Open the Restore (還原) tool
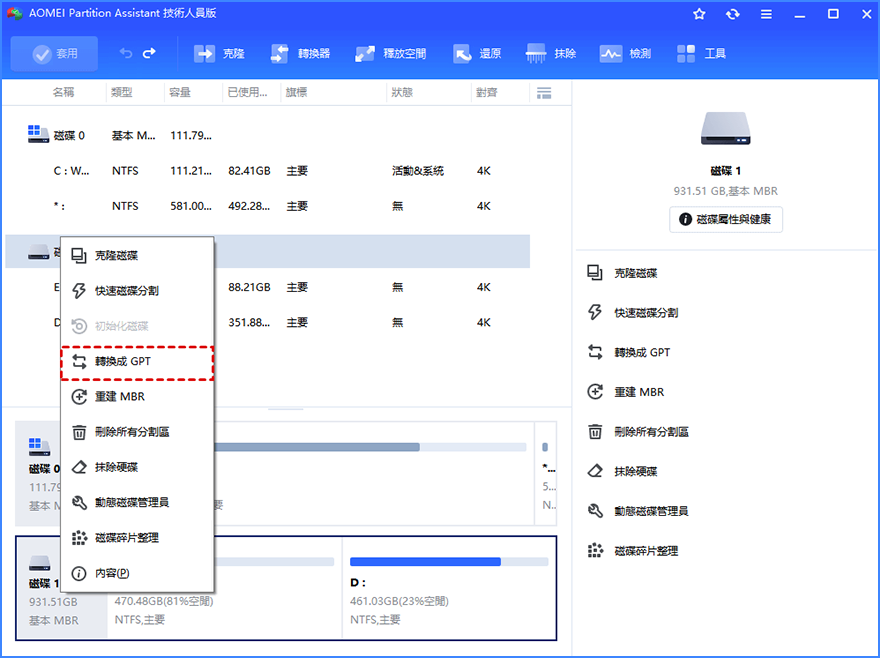 (x=477, y=54)
